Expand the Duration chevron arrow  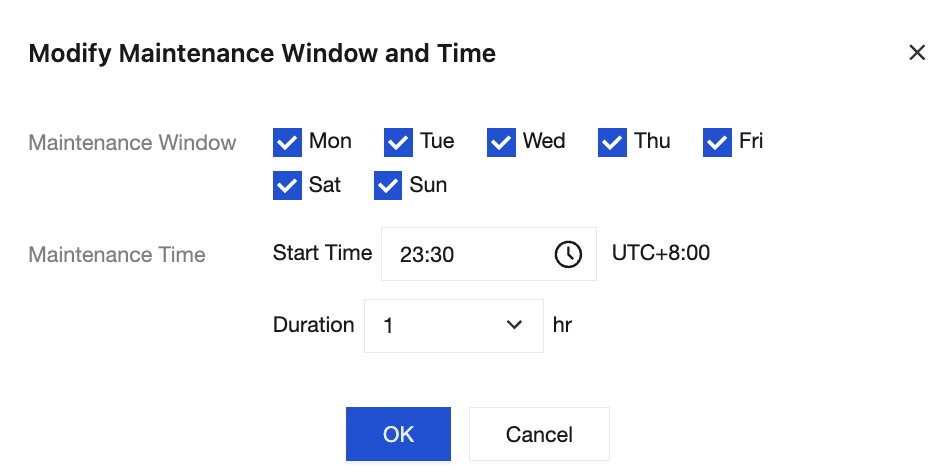515,326
